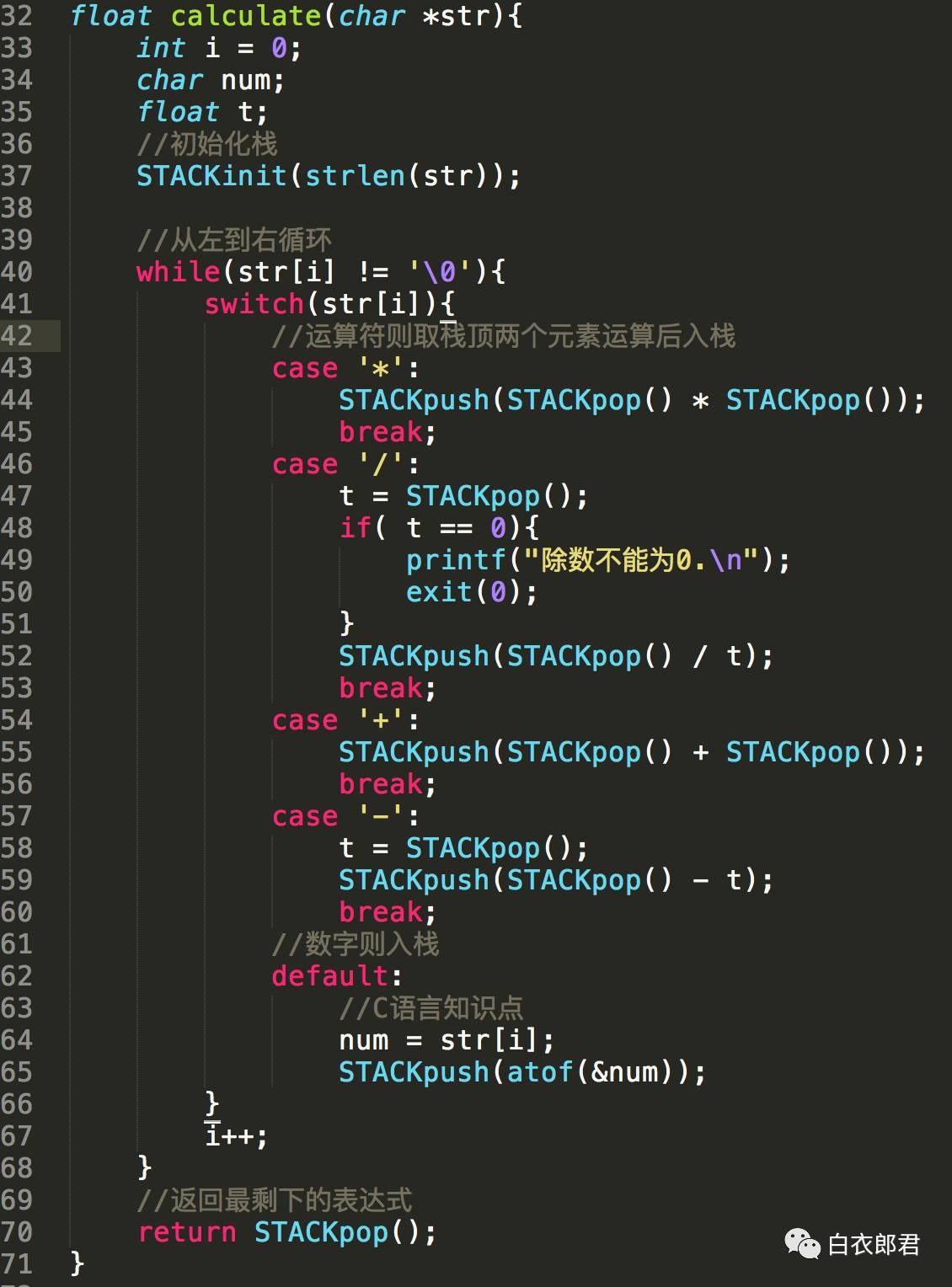Image resolution: width=952 pixels, height=1287 pixels.
Task: Click the i++ statement on line 67
Action: pos(237,1136)
